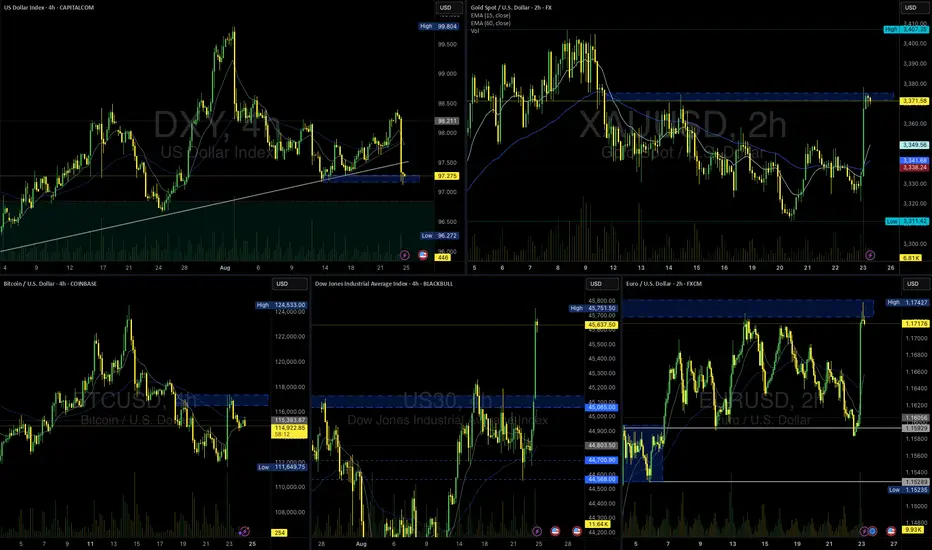932x550 pixels.
Task: Click the Gold Spot / U.S. Dollar title
Action: click(511, 8)
